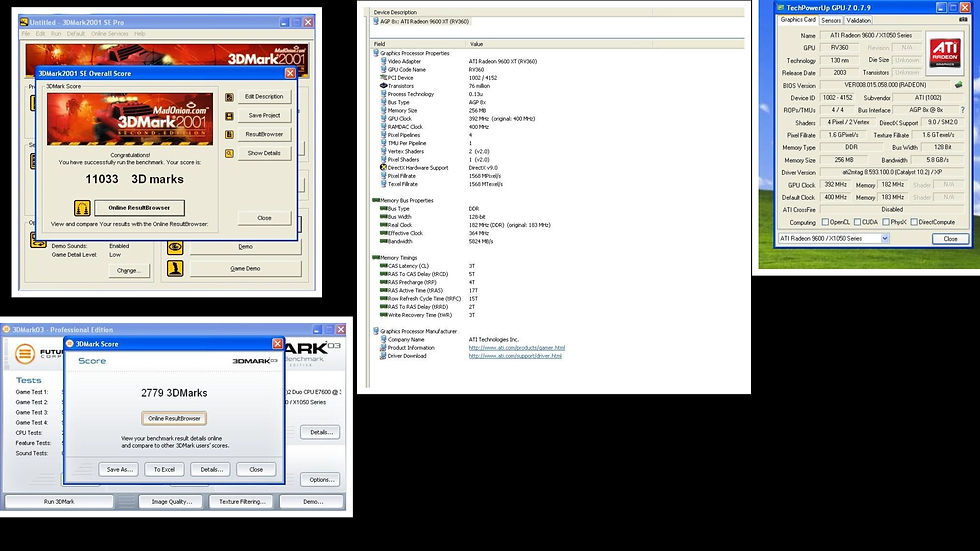
Task: Click the Futuremark orange logo in 3DMark03
Action: [x=25, y=354]
